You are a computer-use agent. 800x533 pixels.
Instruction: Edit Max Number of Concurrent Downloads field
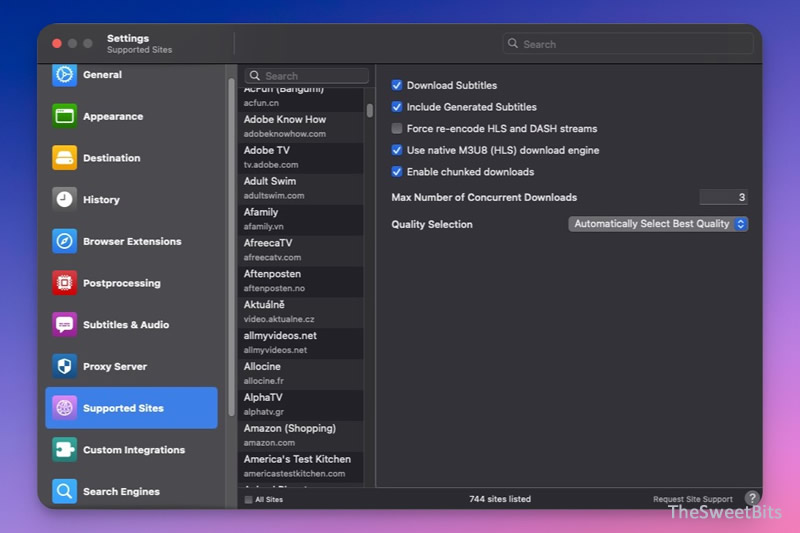(x=723, y=197)
